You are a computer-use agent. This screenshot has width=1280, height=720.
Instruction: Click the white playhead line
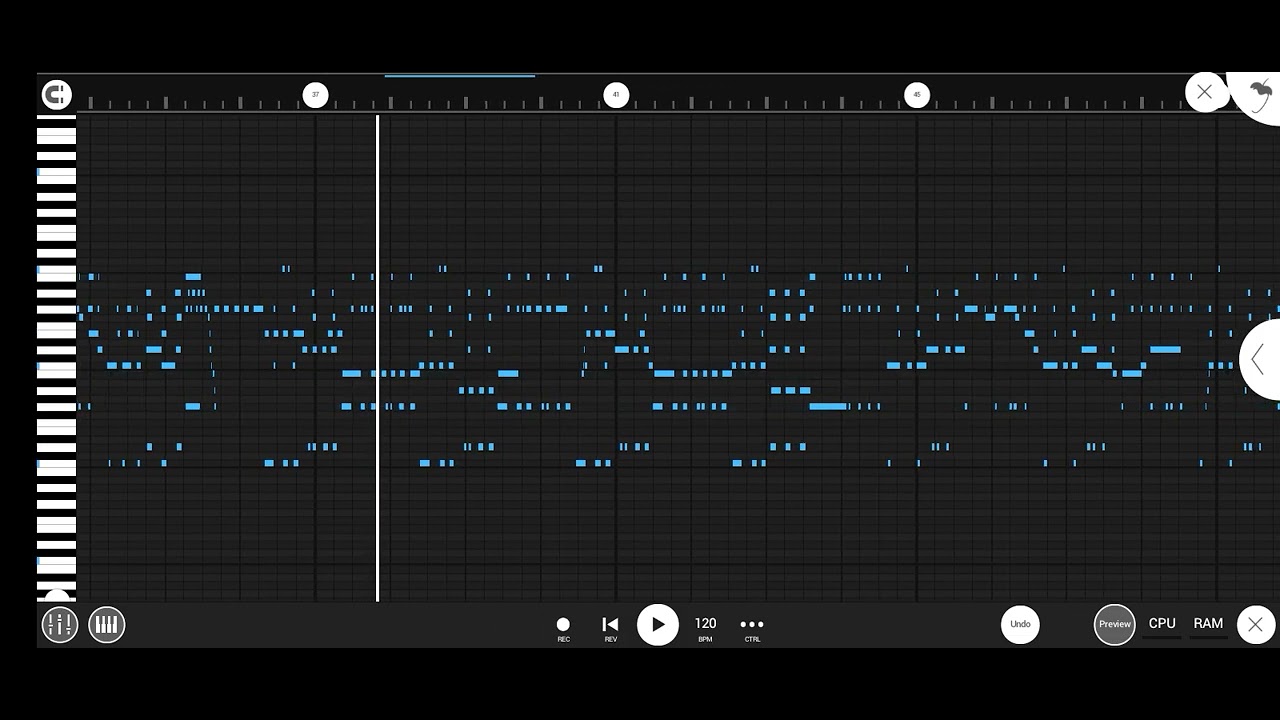377,358
